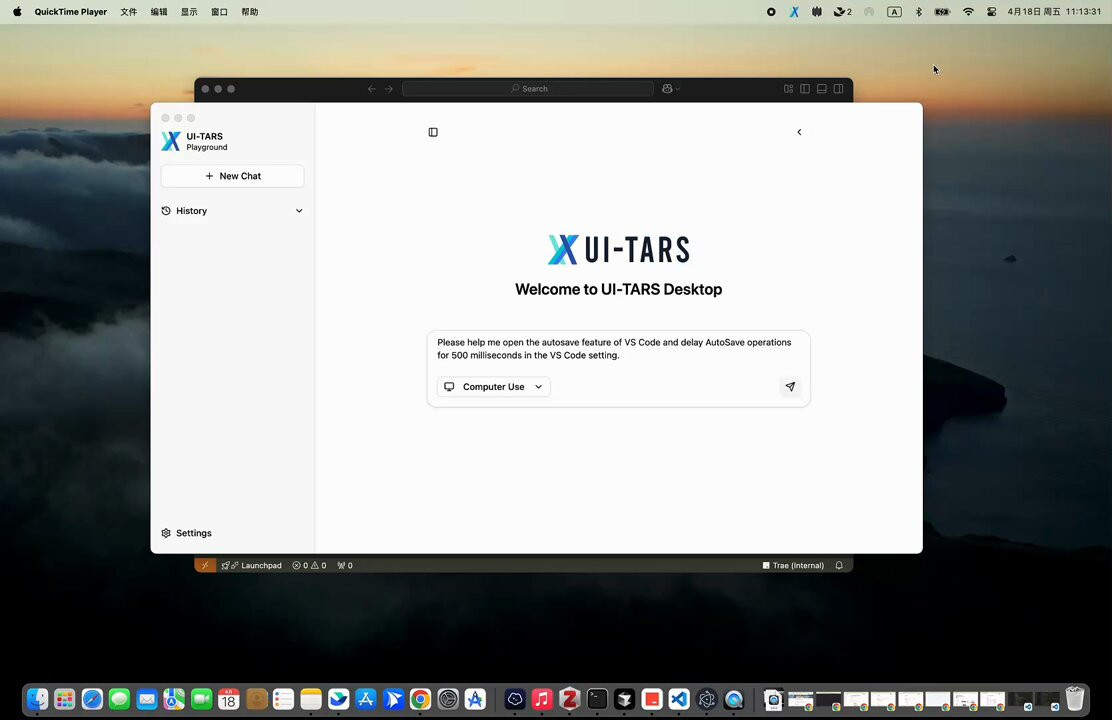Toggle the right secondary sidebar layout icon

[838, 89]
